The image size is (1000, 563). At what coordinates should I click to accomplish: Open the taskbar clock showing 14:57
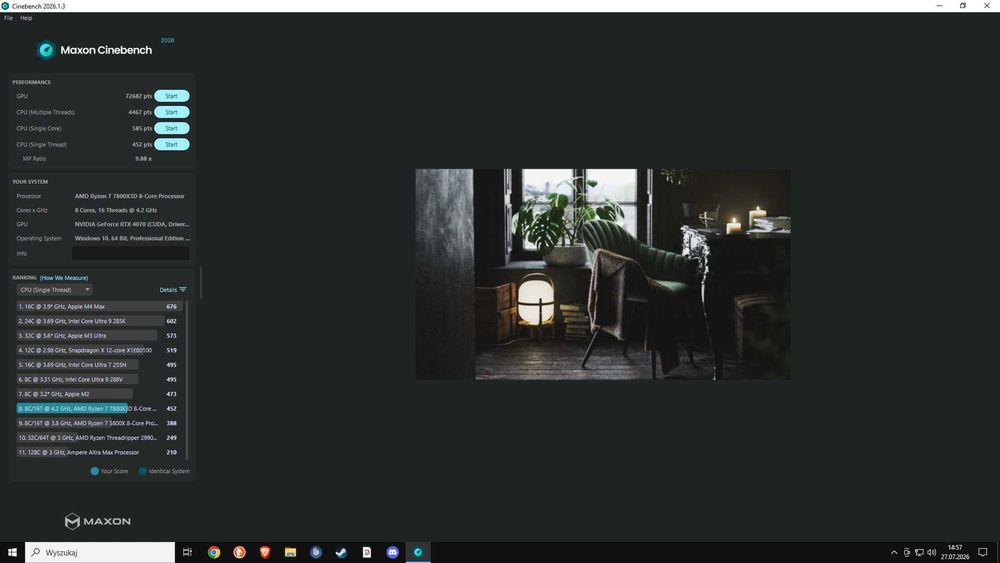click(955, 552)
